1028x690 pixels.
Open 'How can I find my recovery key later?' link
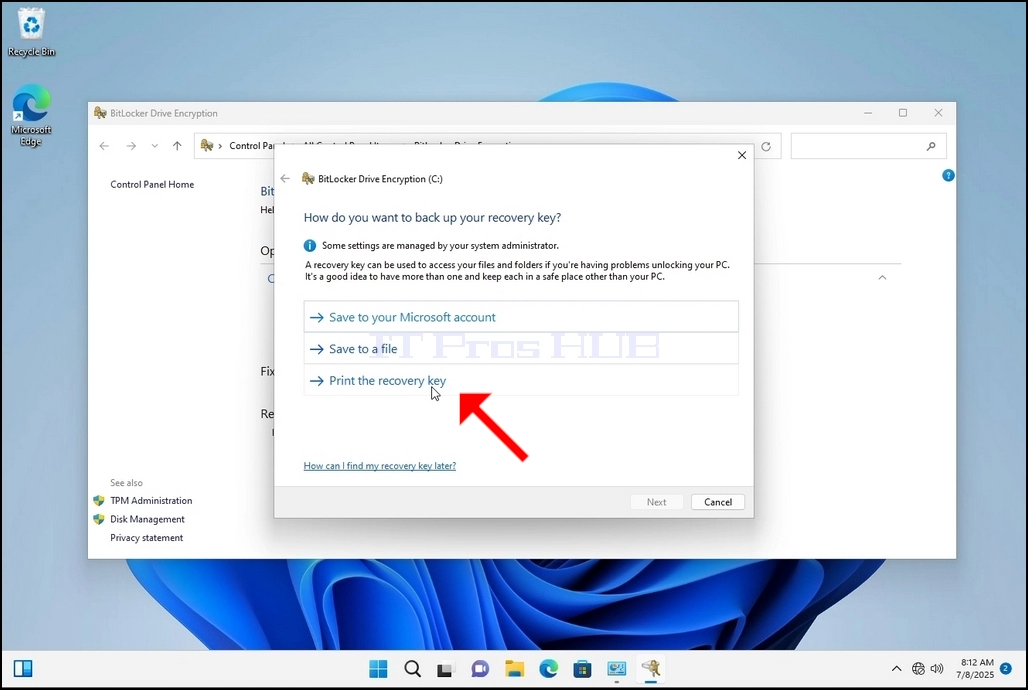[x=380, y=466]
